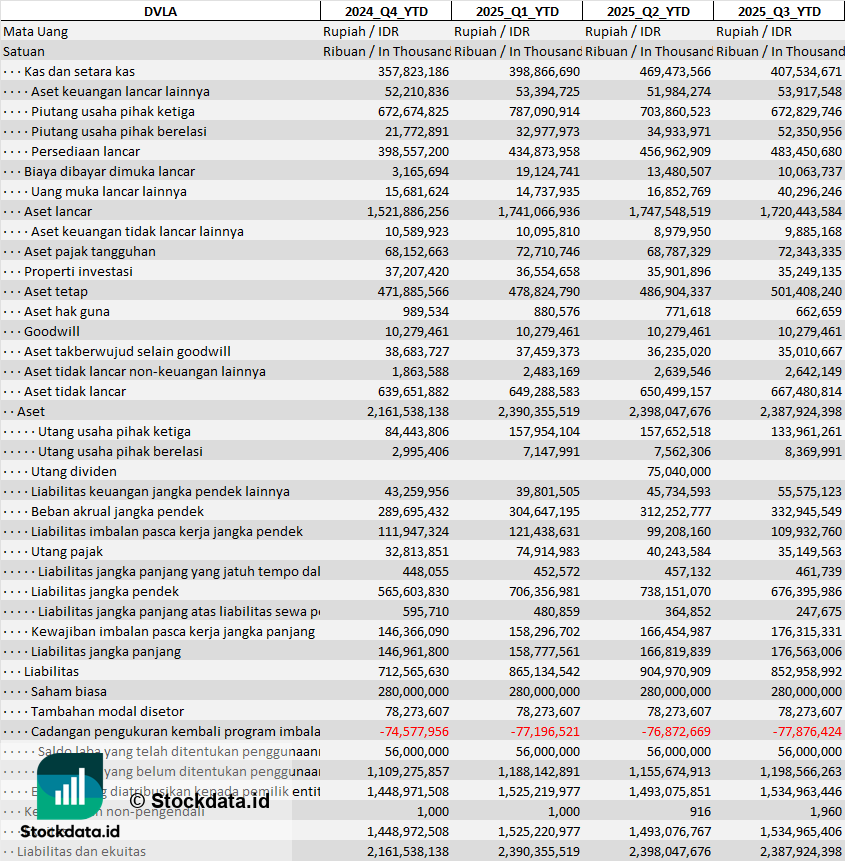Select Piutang usaha pihak berelasi label
This screenshot has height=861, width=845.
click(x=119, y=132)
